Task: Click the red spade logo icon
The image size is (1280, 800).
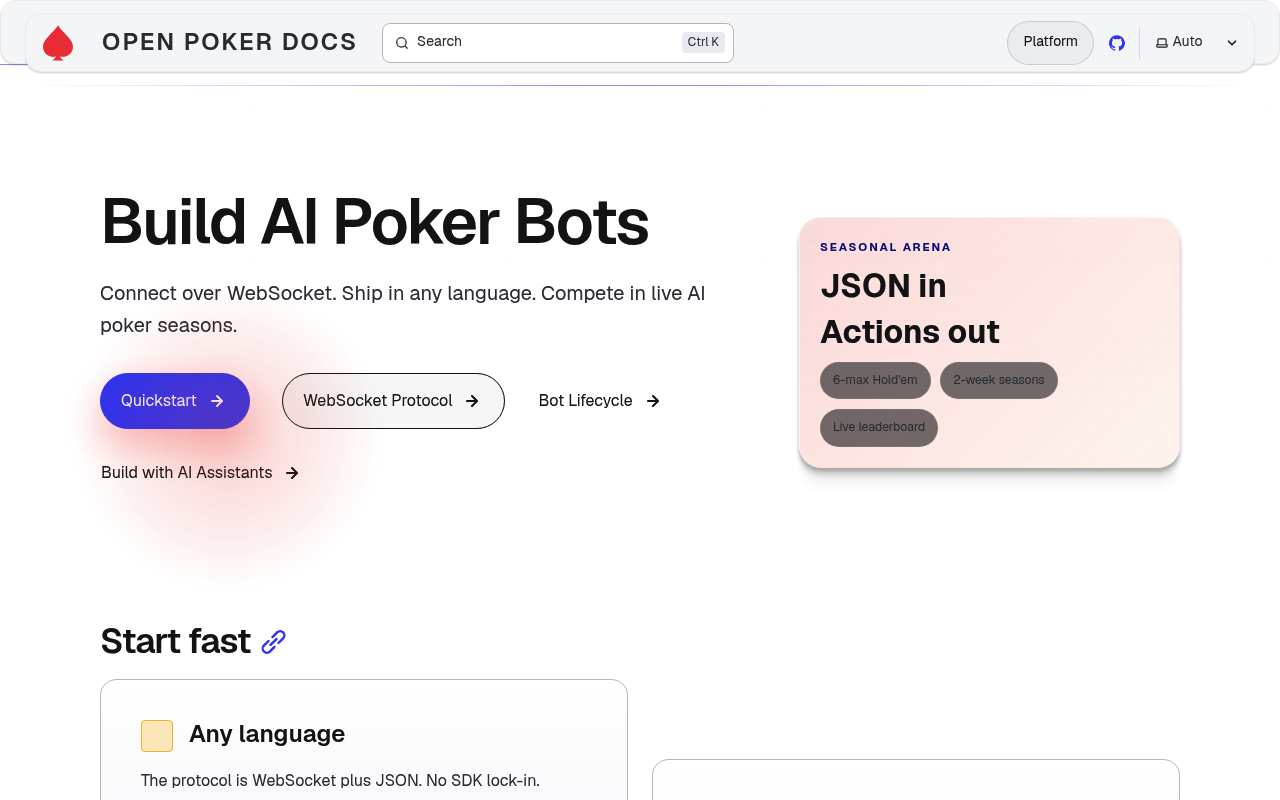Action: [58, 43]
